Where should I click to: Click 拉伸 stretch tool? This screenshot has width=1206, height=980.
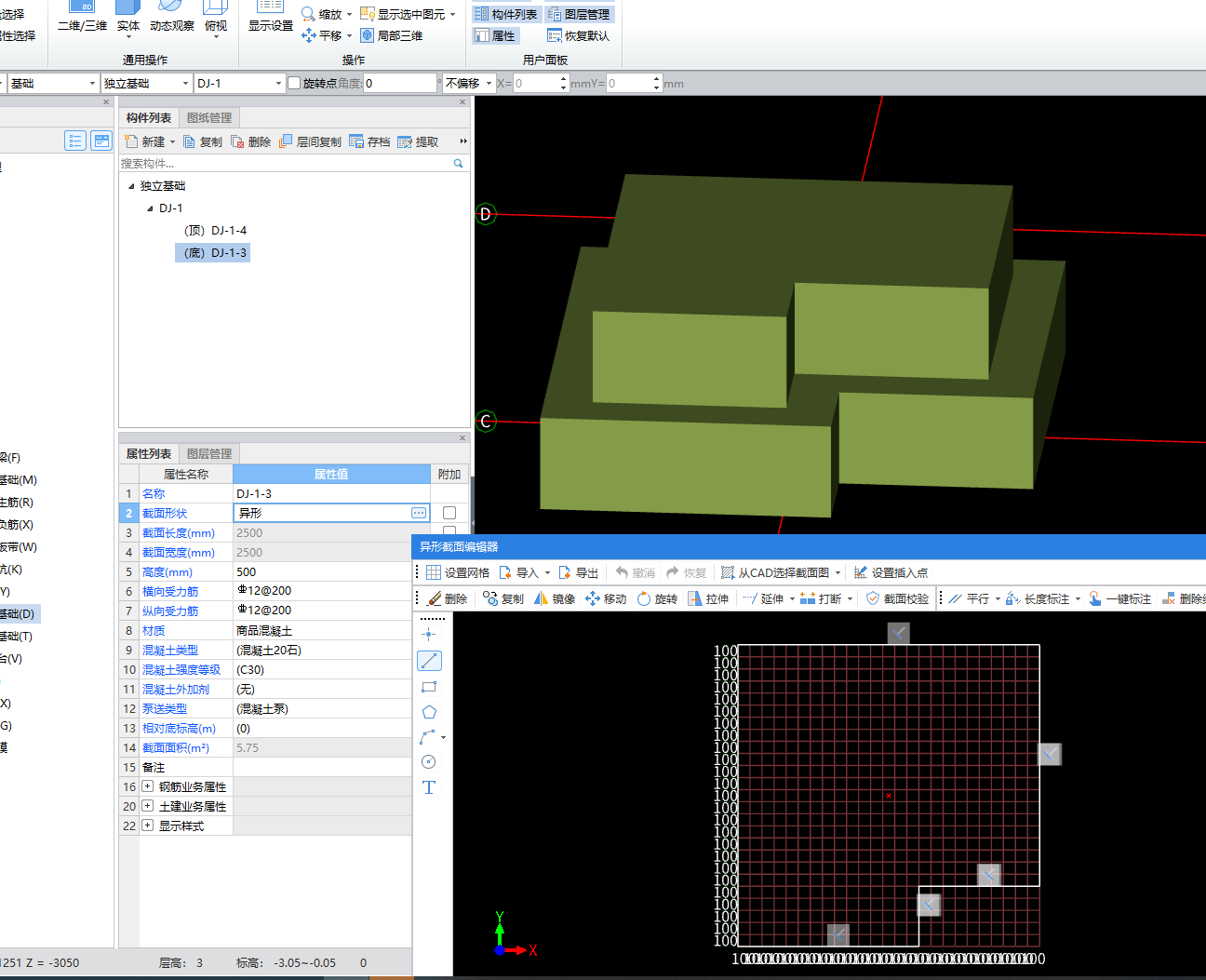coord(708,598)
